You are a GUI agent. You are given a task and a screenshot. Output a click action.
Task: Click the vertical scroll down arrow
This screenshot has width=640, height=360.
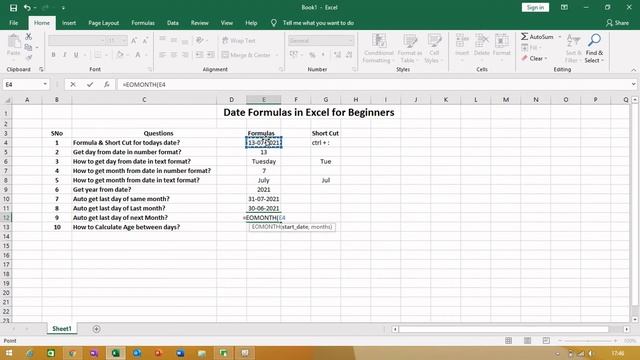[x=635, y=320]
